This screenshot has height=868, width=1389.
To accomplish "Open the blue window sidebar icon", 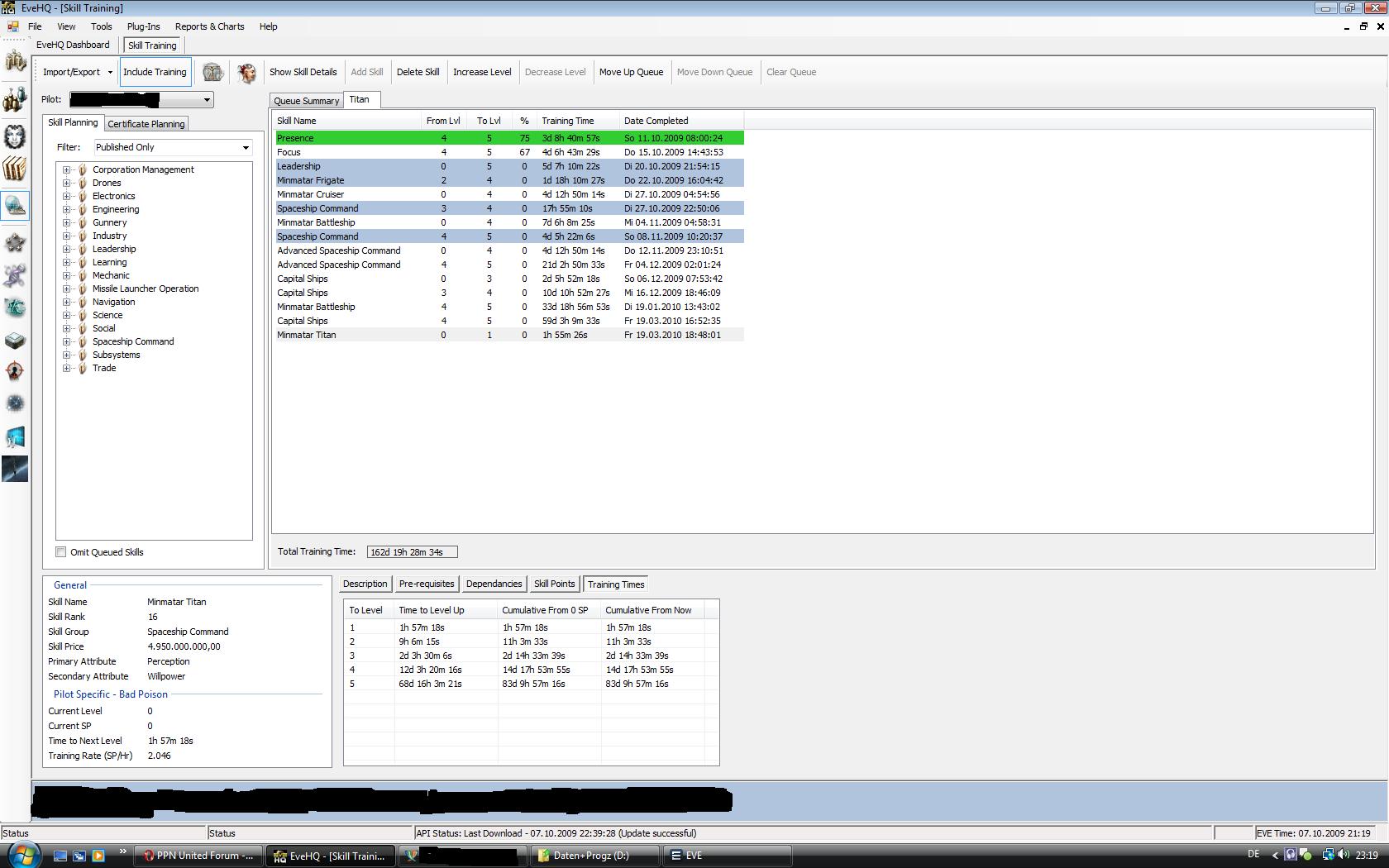I will pos(15,436).
